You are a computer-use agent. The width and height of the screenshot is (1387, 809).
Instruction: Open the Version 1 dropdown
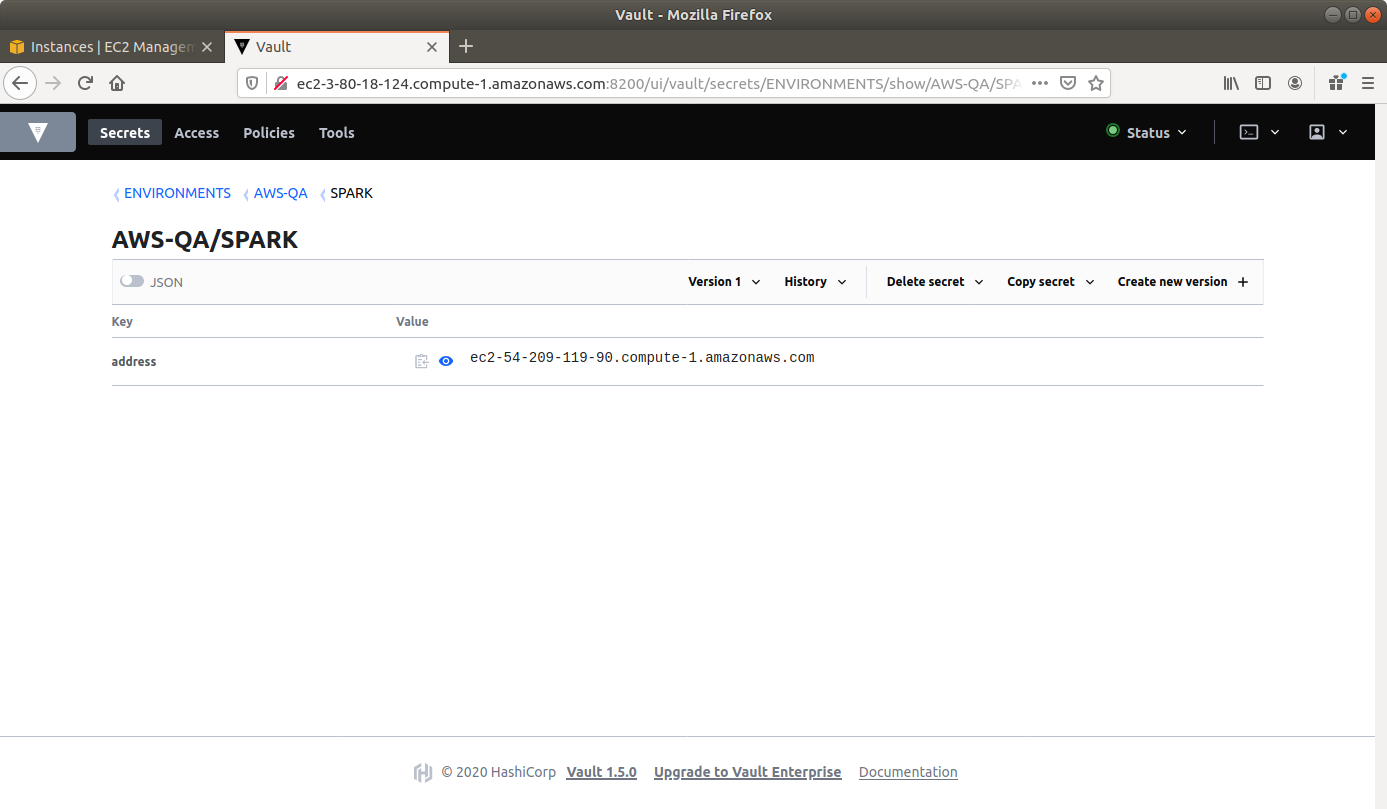pyautogui.click(x=724, y=282)
